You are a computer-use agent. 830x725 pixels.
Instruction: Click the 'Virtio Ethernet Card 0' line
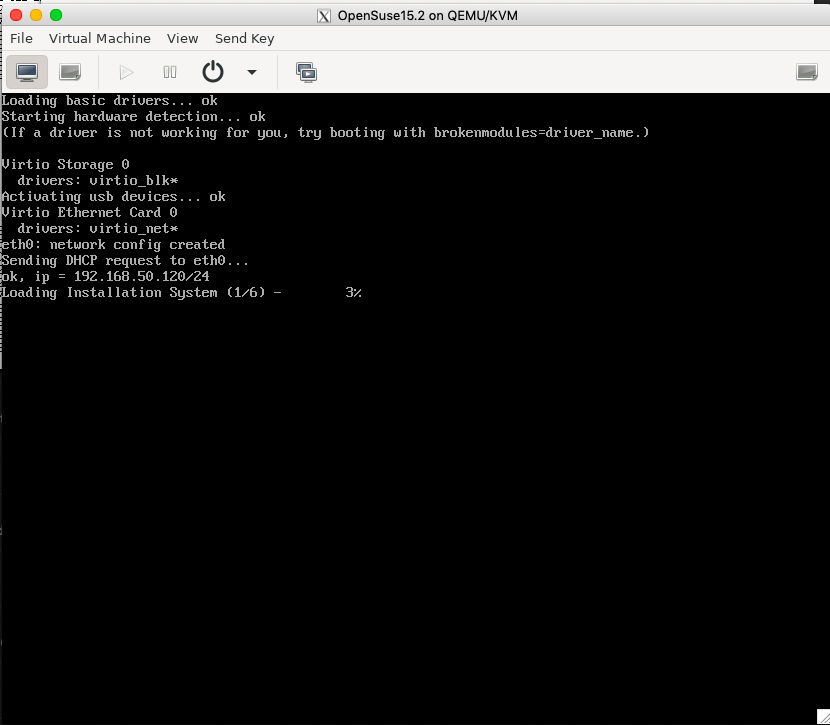click(x=89, y=212)
